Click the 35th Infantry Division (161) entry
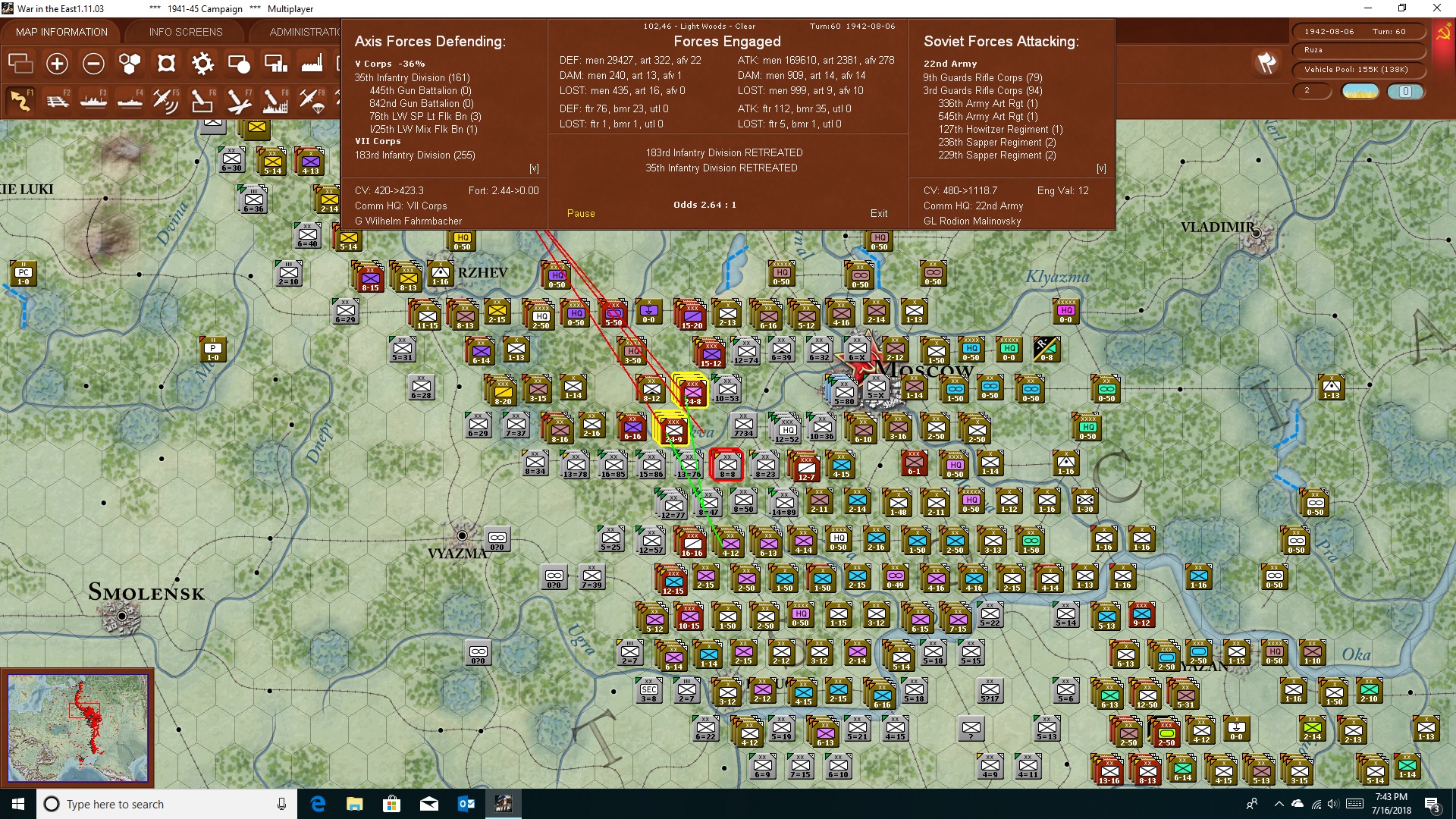The image size is (1456, 819). pos(413,77)
